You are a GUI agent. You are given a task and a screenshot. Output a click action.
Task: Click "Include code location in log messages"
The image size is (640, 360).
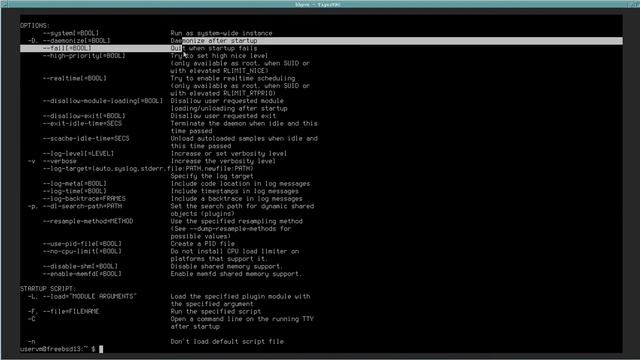[x=240, y=184]
